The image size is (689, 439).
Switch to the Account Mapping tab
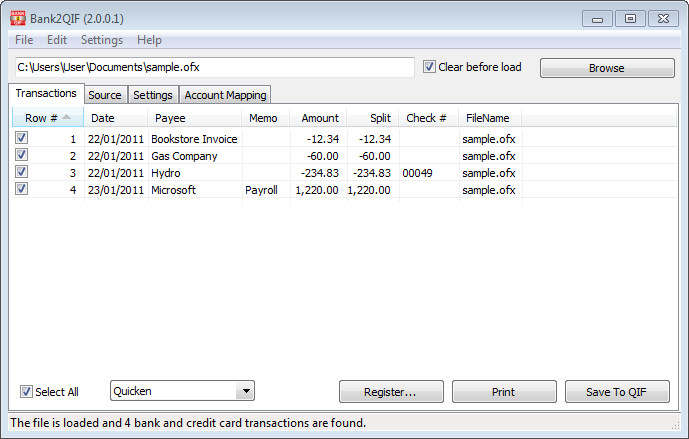[225, 95]
